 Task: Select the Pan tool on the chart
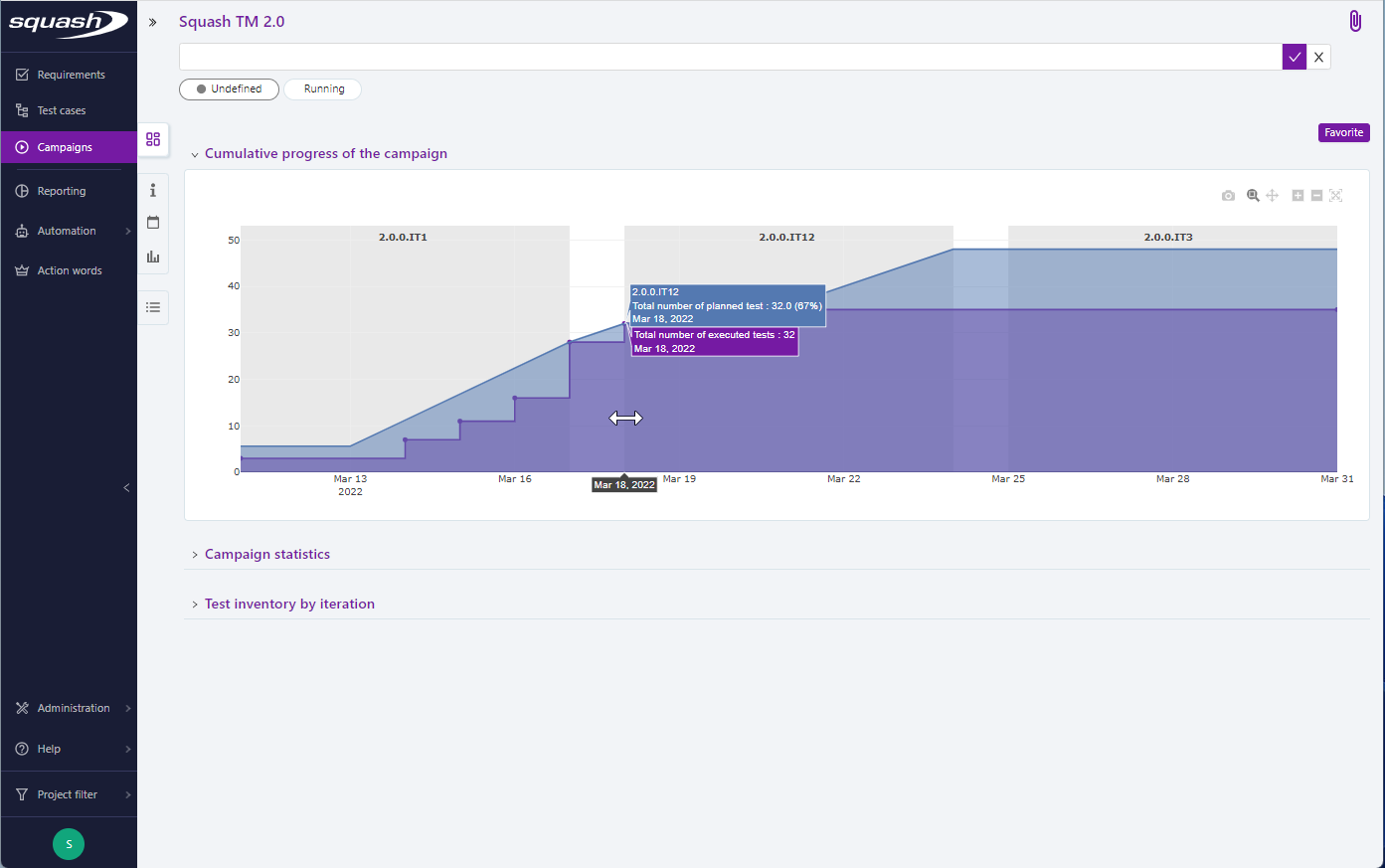[x=1273, y=195]
